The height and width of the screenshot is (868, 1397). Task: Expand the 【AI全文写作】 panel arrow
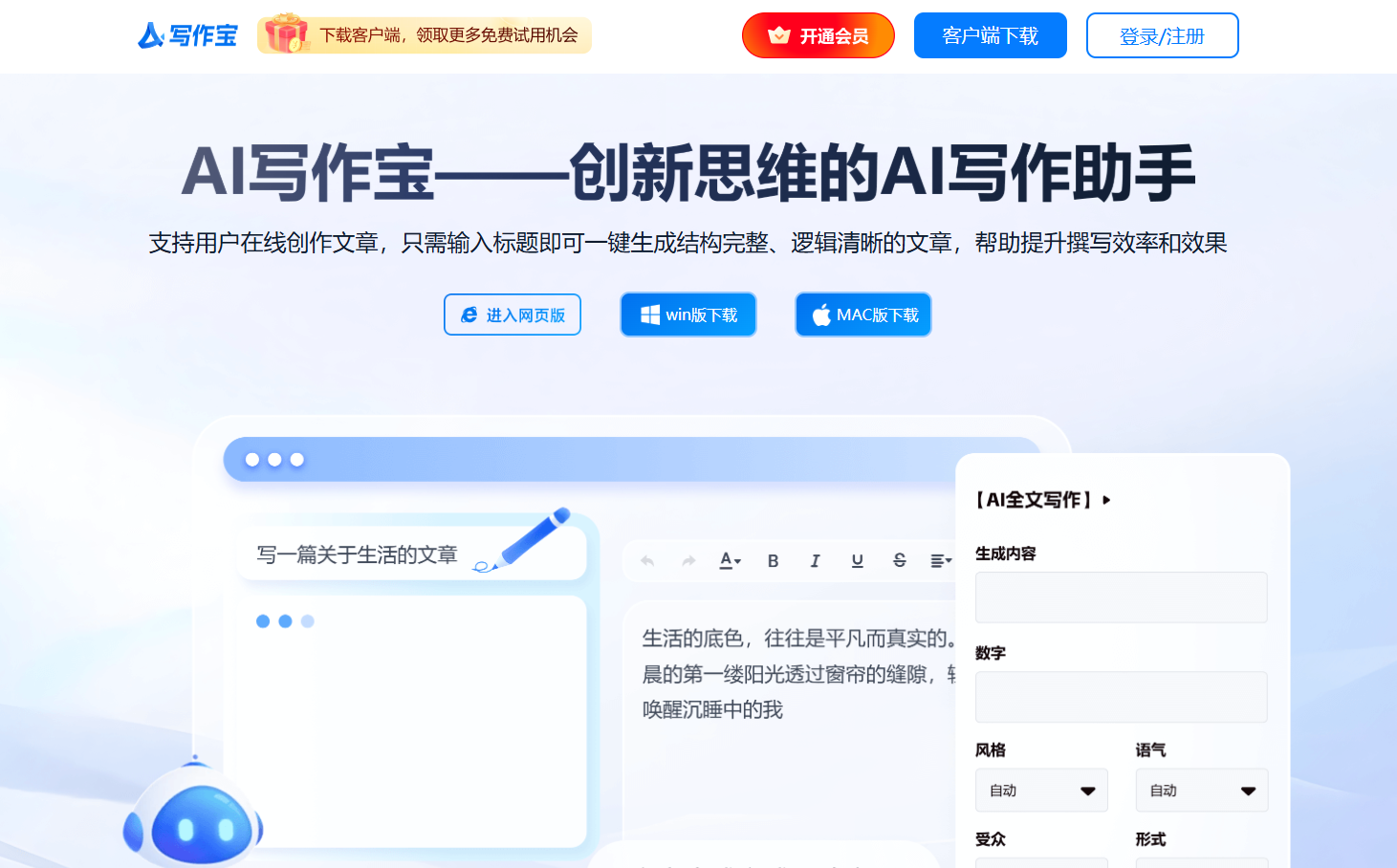coord(1107,499)
